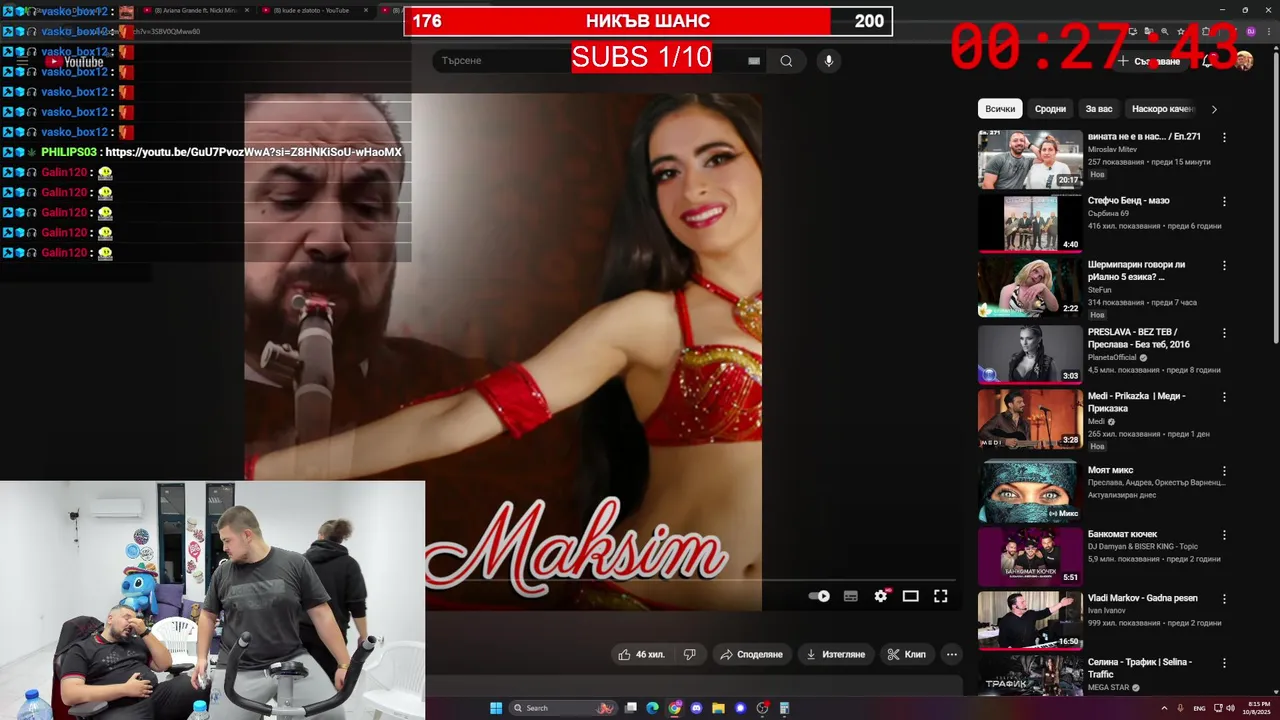The height and width of the screenshot is (720, 1280).
Task: Show hidden system tray icons
Action: tap(1164, 708)
